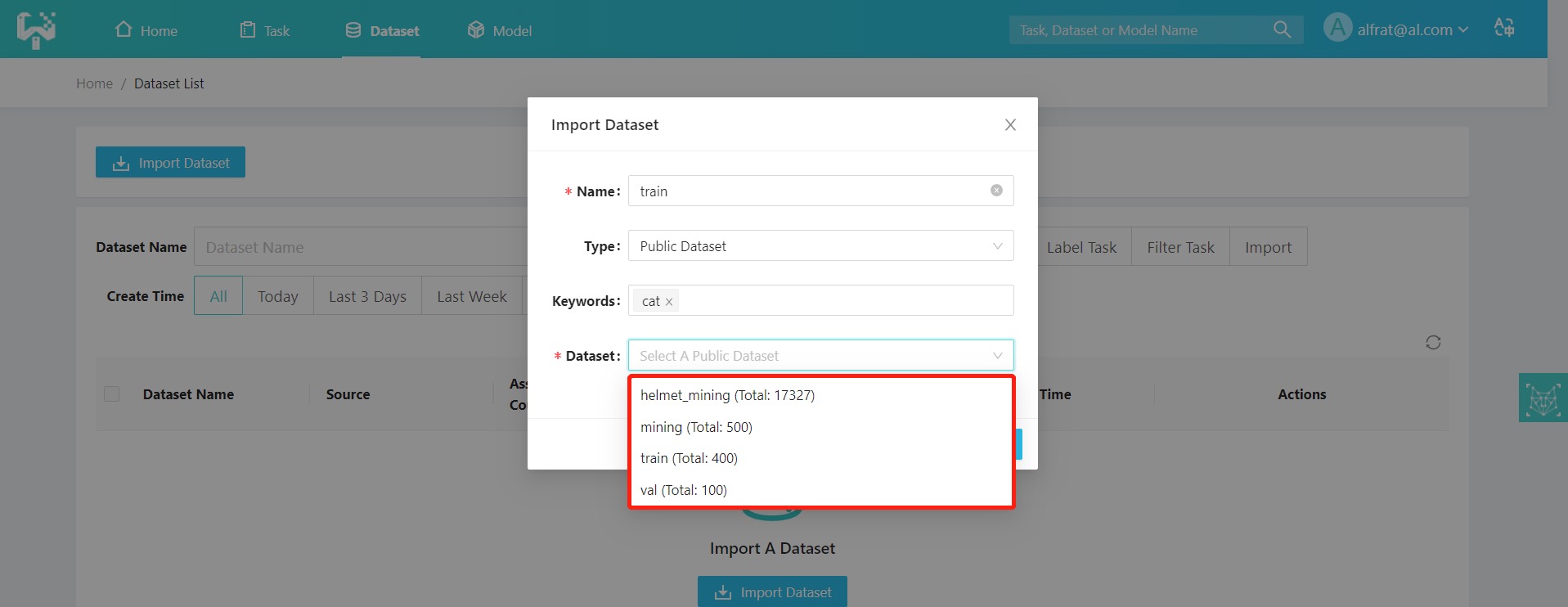Choose the Import filter option

[x=1268, y=246]
